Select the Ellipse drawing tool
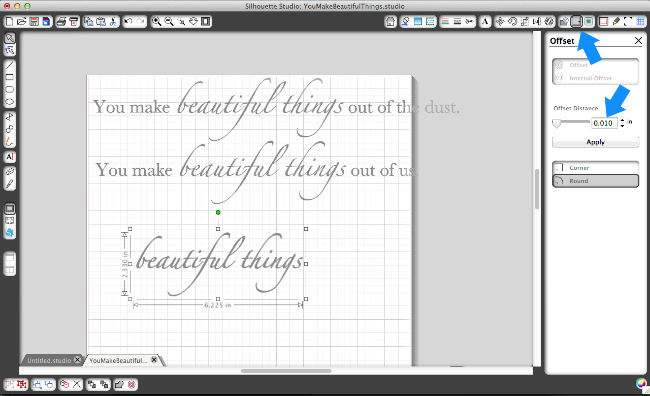The height and width of the screenshot is (396, 650). tap(10, 102)
